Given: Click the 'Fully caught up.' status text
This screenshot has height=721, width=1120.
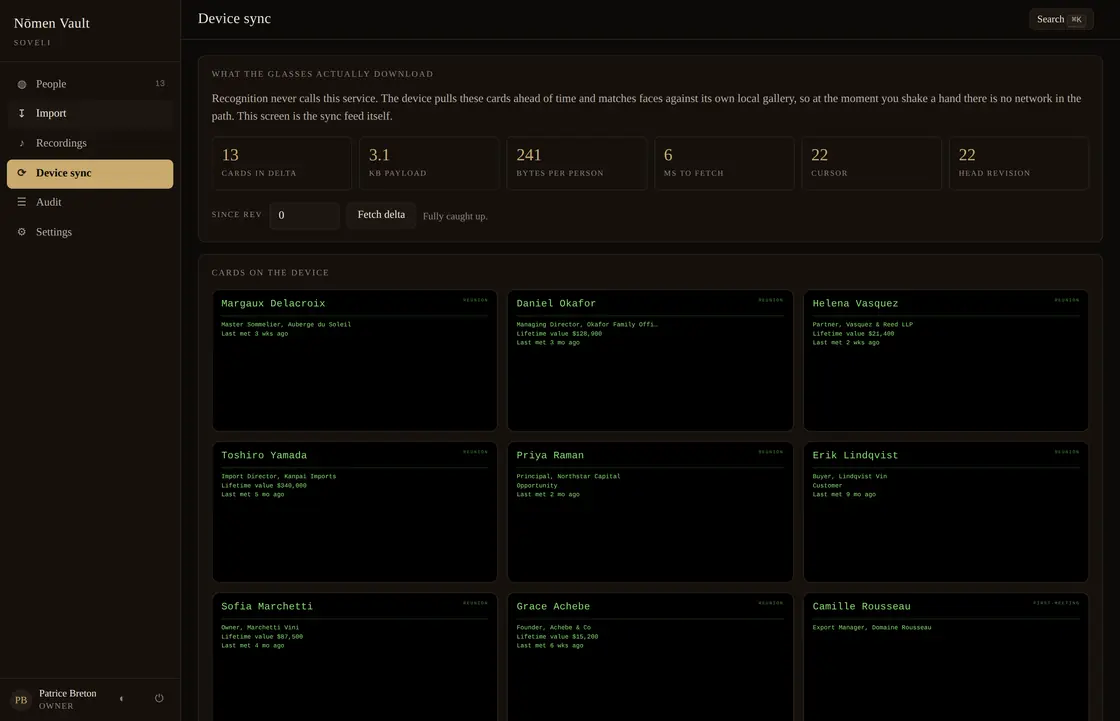Looking at the screenshot, I should point(455,217).
